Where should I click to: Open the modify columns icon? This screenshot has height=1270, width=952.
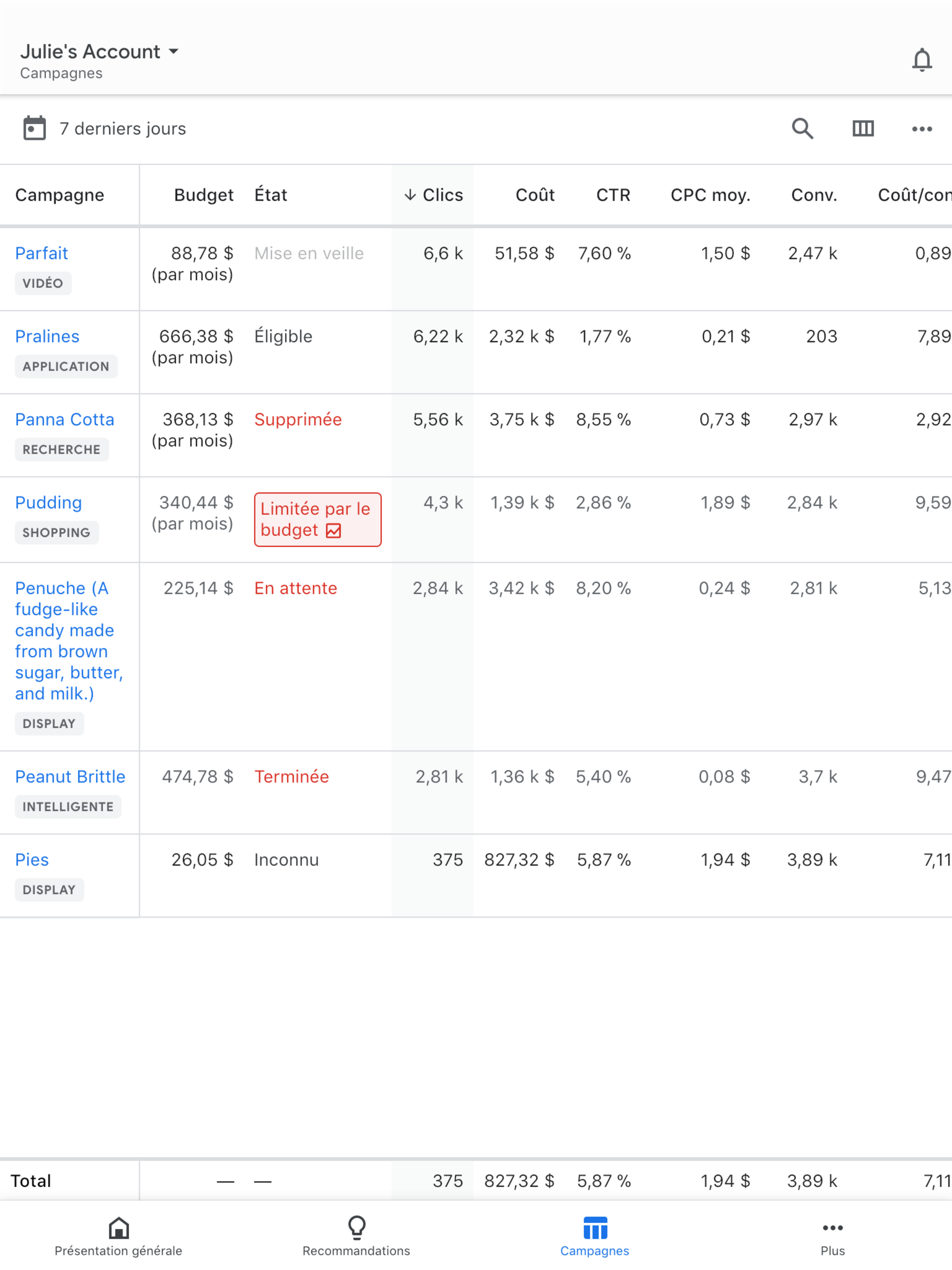[x=862, y=129]
